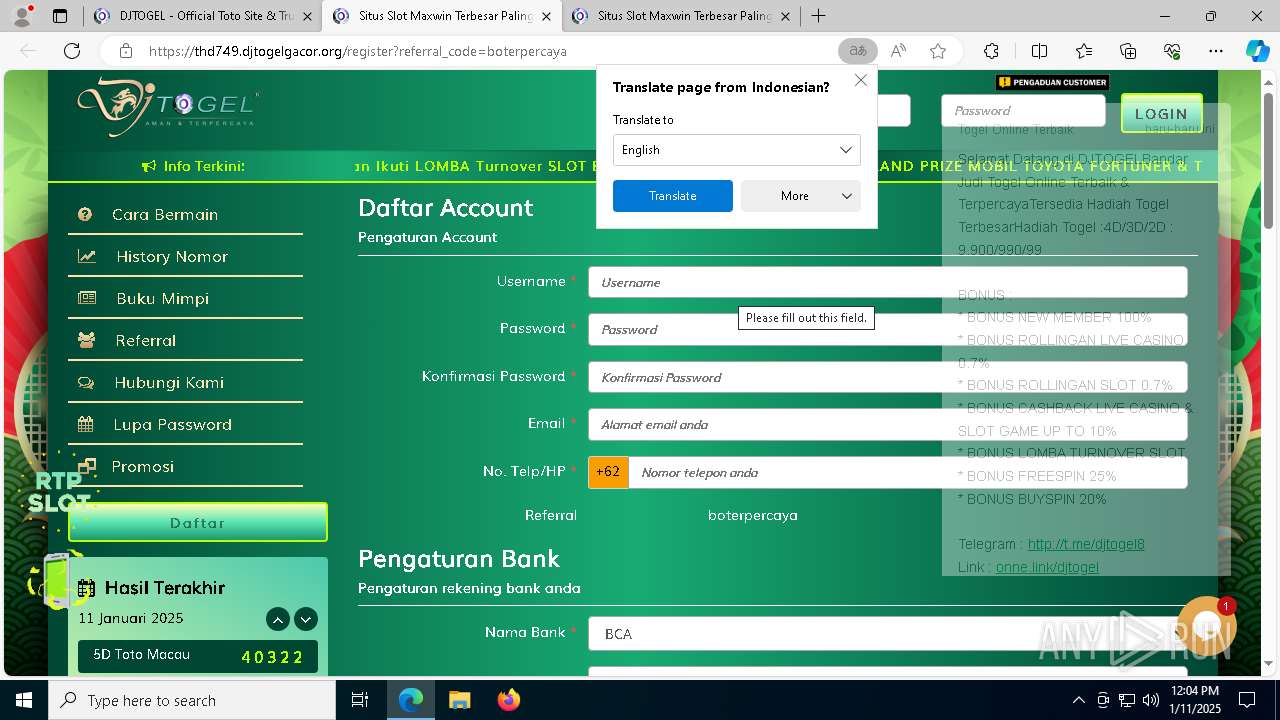
Task: Open the notification center icon
Action: (x=1247, y=700)
